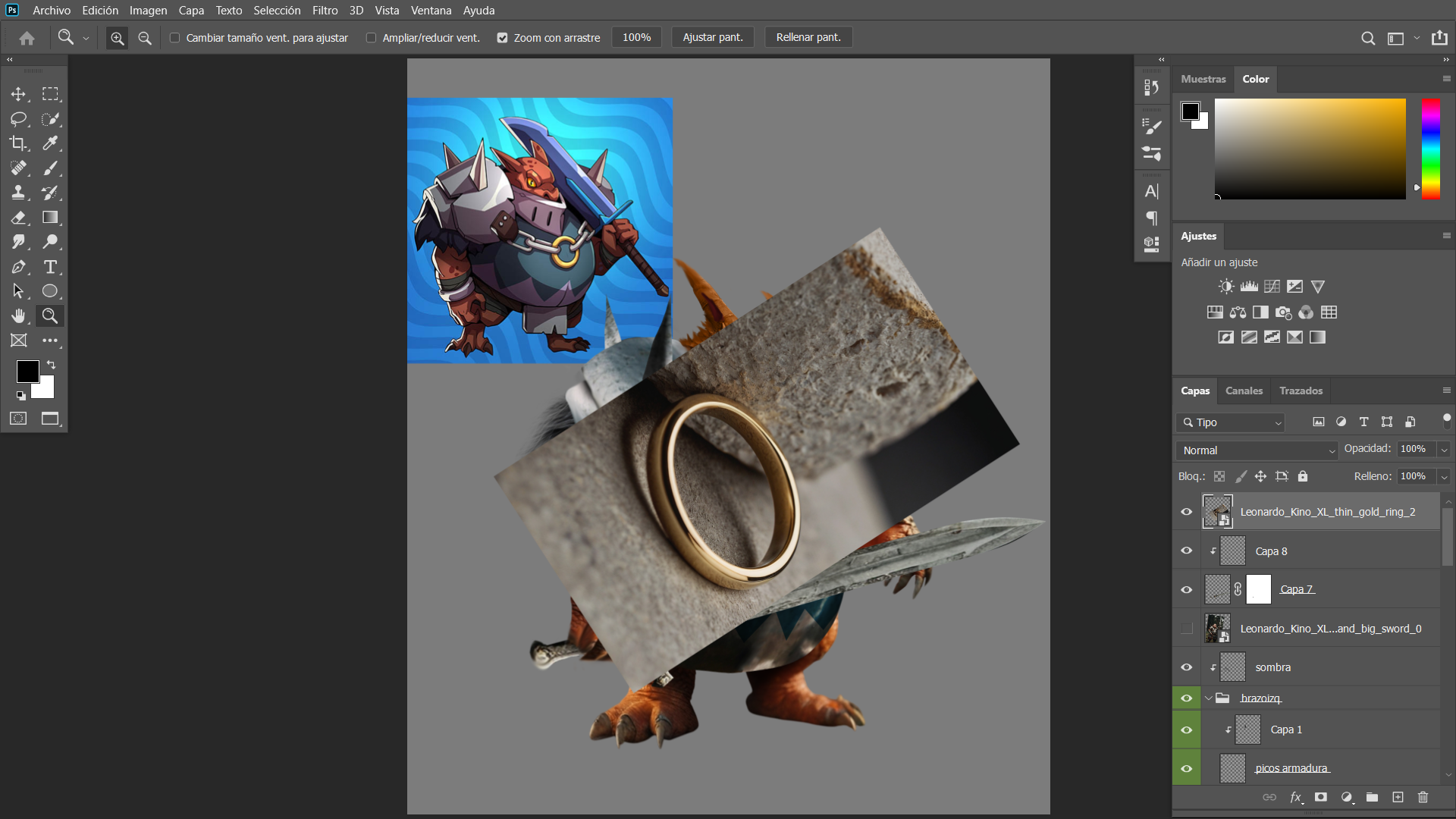Hide the Capa 8 layer
Image resolution: width=1456 pixels, height=819 pixels.
(1187, 551)
